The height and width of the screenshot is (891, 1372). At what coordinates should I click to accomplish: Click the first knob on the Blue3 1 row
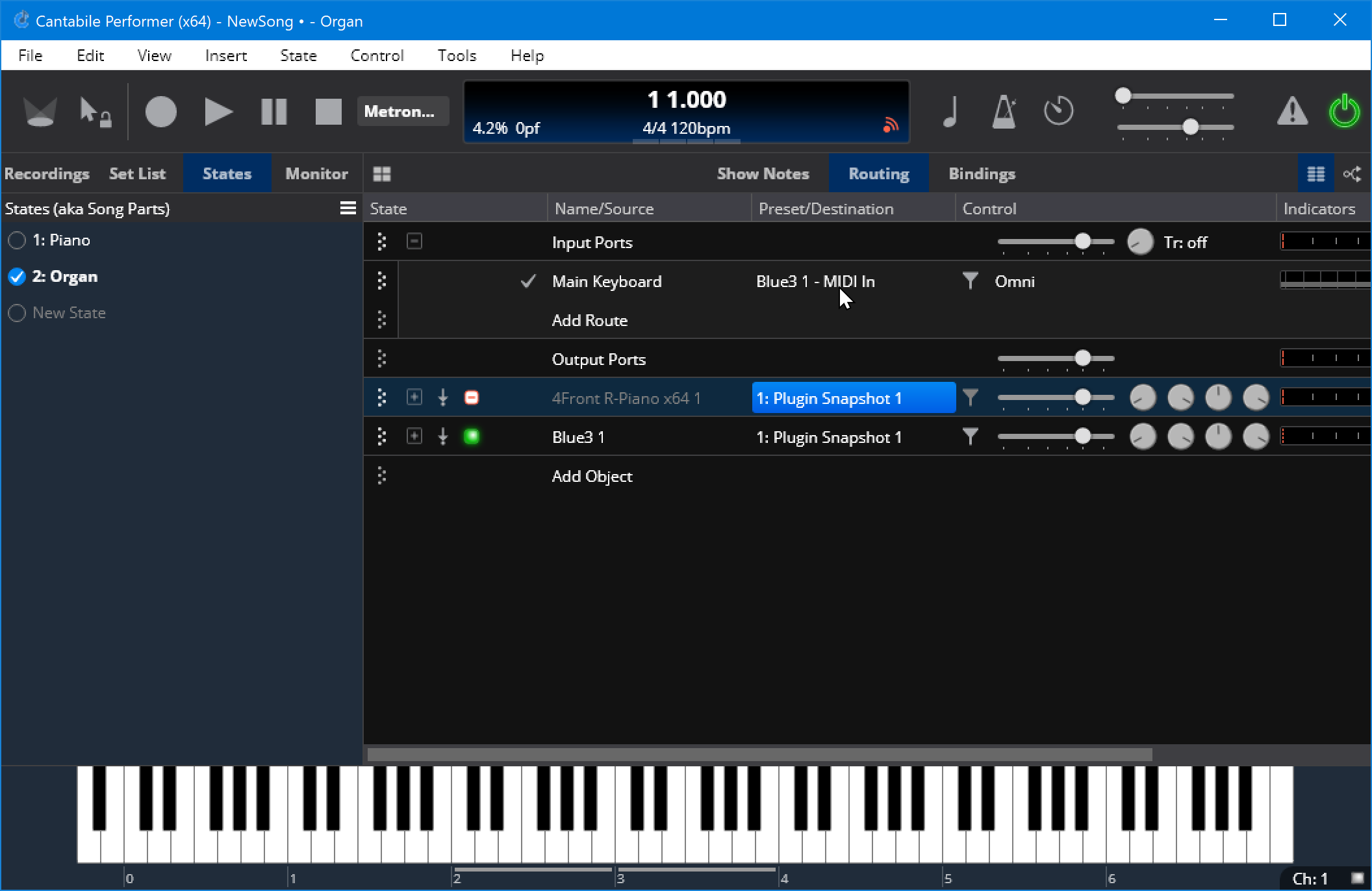[1143, 436]
